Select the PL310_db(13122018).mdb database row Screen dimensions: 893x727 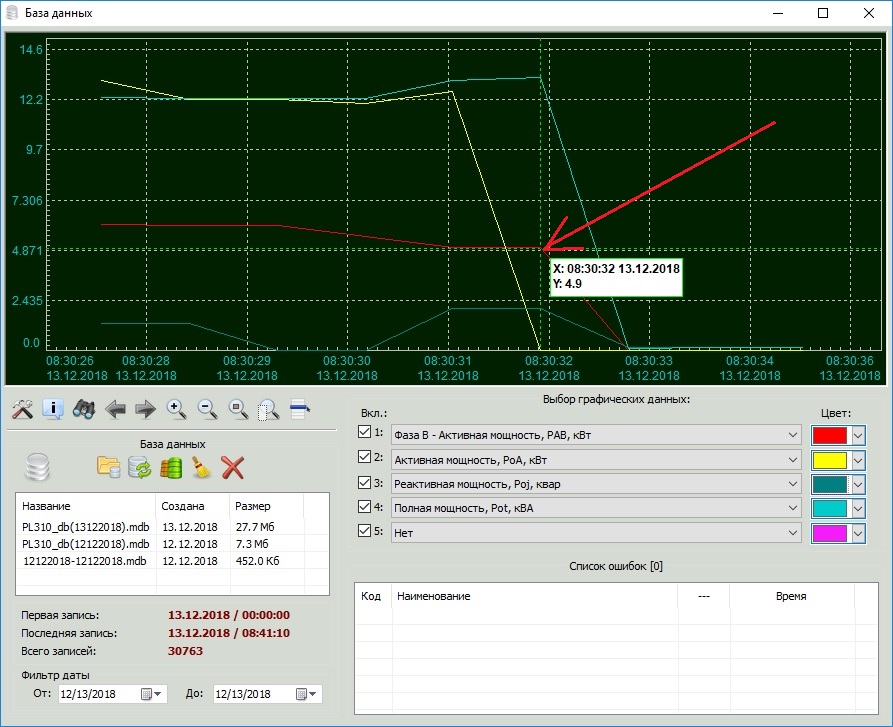(172, 527)
